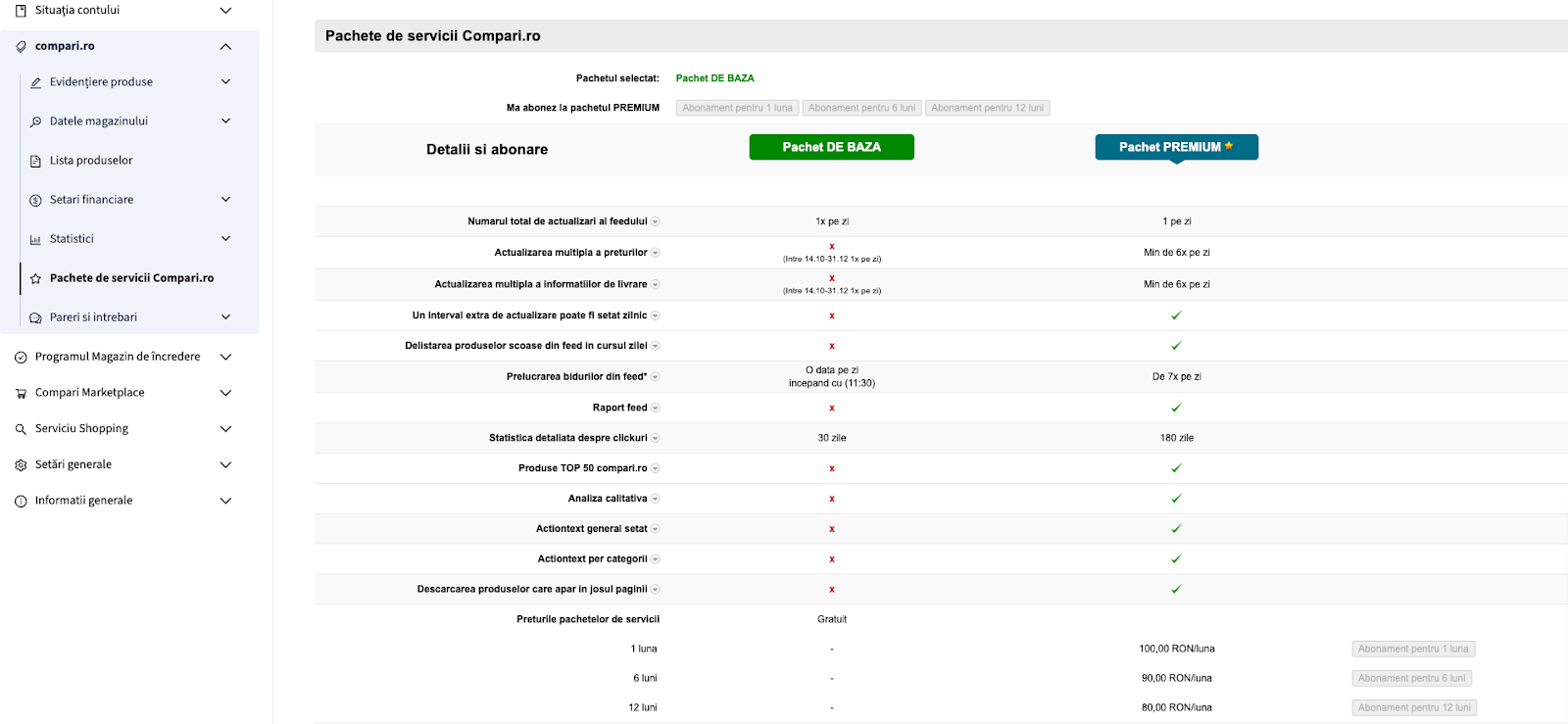Click the Evidențiere produse pencil icon
The height and width of the screenshot is (724, 1568).
coord(35,82)
